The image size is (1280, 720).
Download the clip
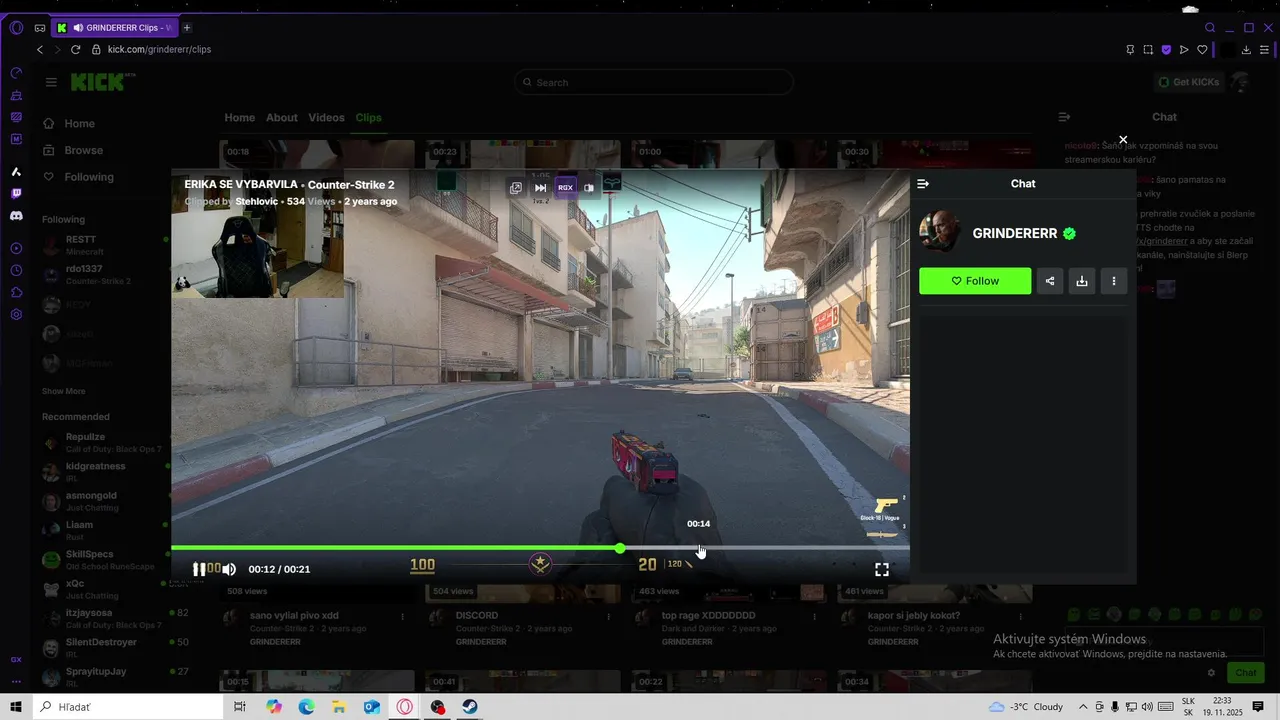pyautogui.click(x=1082, y=281)
